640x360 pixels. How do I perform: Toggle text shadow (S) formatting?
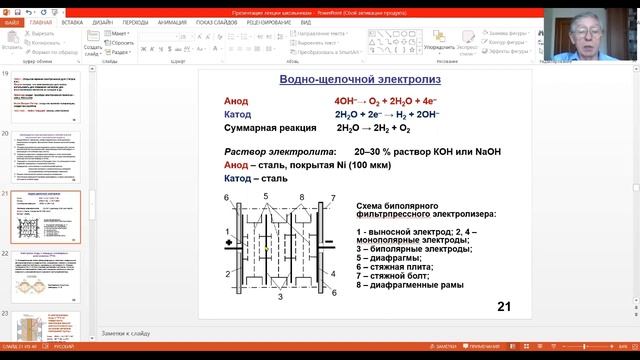pyautogui.click(x=169, y=49)
